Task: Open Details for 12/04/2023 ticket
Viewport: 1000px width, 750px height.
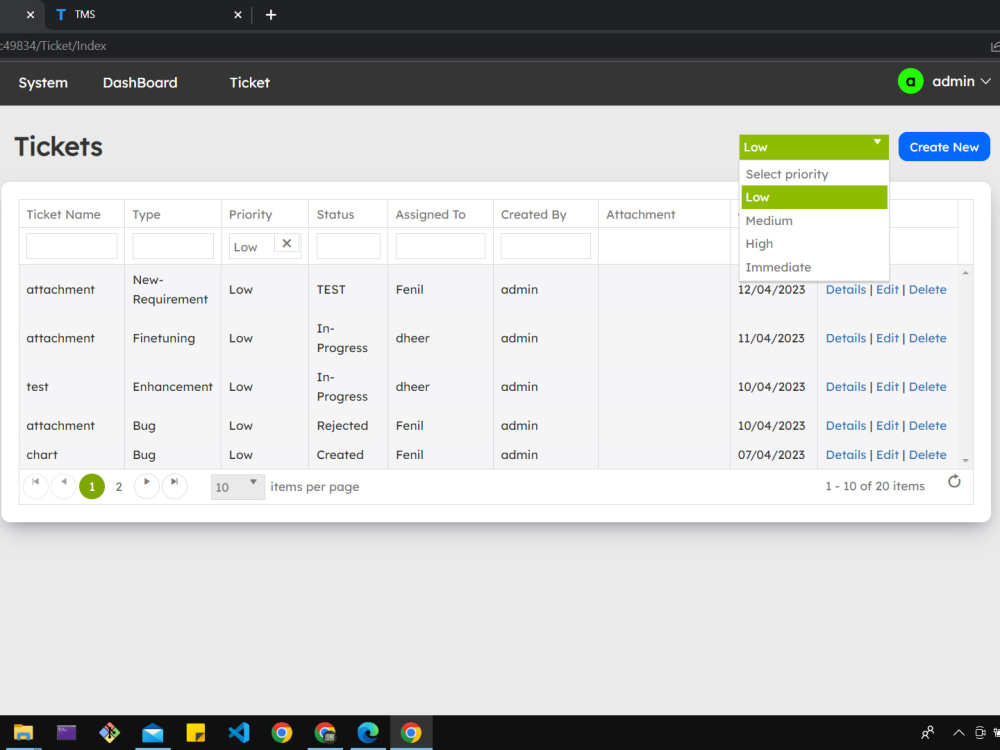Action: click(x=846, y=290)
